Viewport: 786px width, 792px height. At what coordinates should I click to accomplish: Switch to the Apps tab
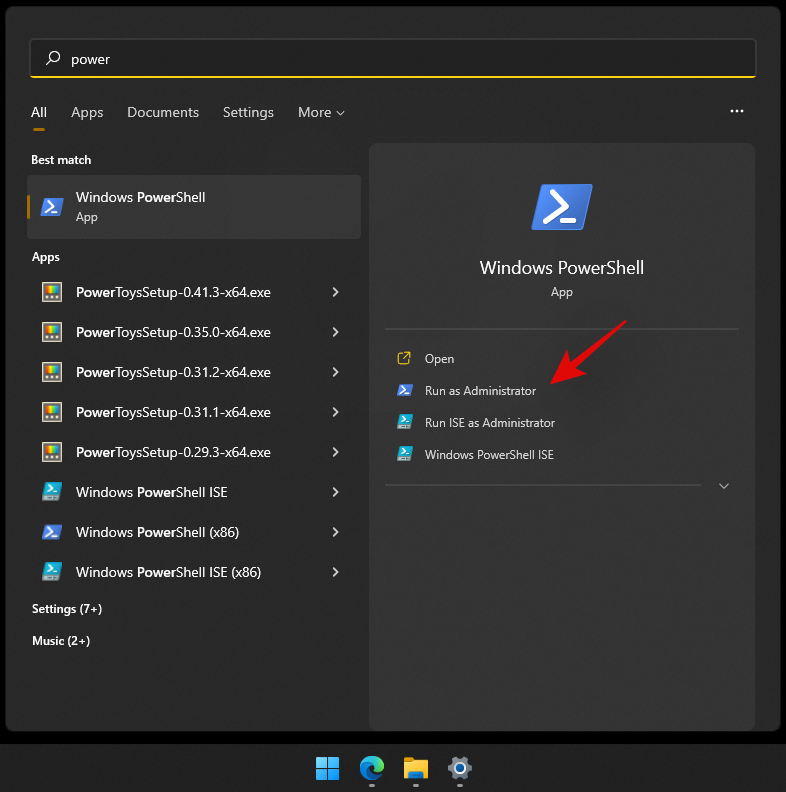(x=87, y=112)
